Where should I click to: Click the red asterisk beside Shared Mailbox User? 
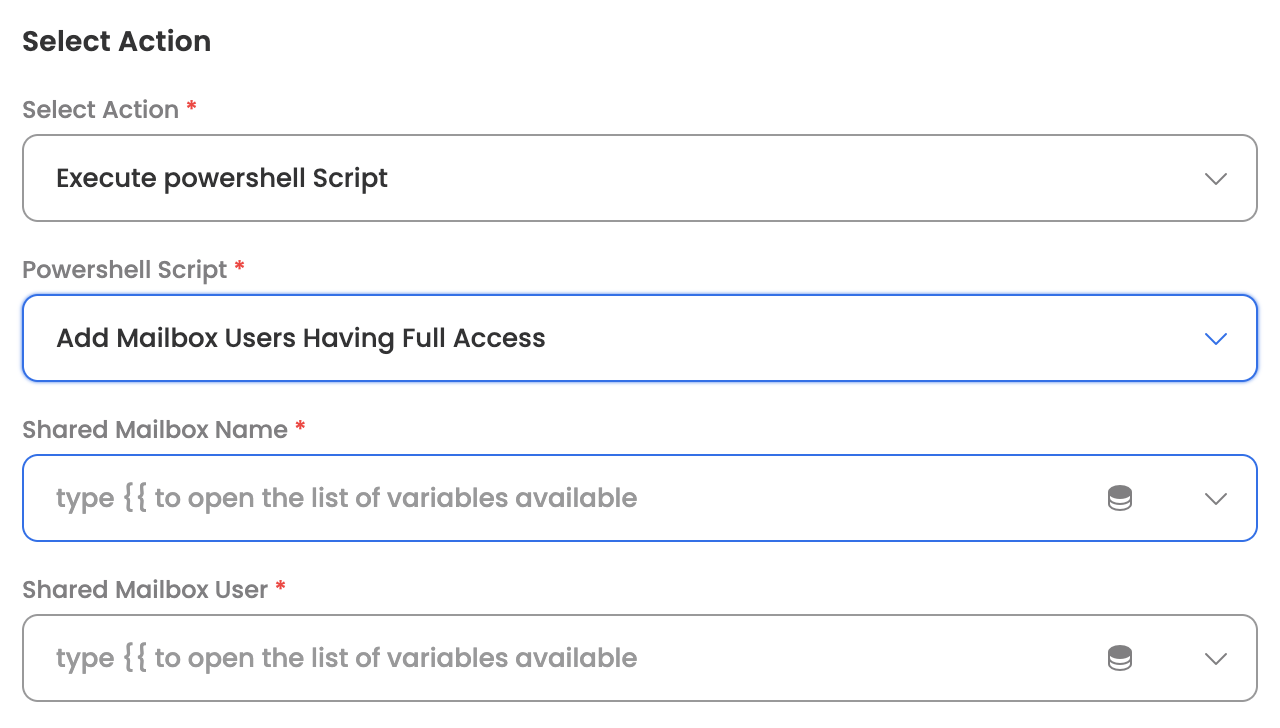point(280,587)
